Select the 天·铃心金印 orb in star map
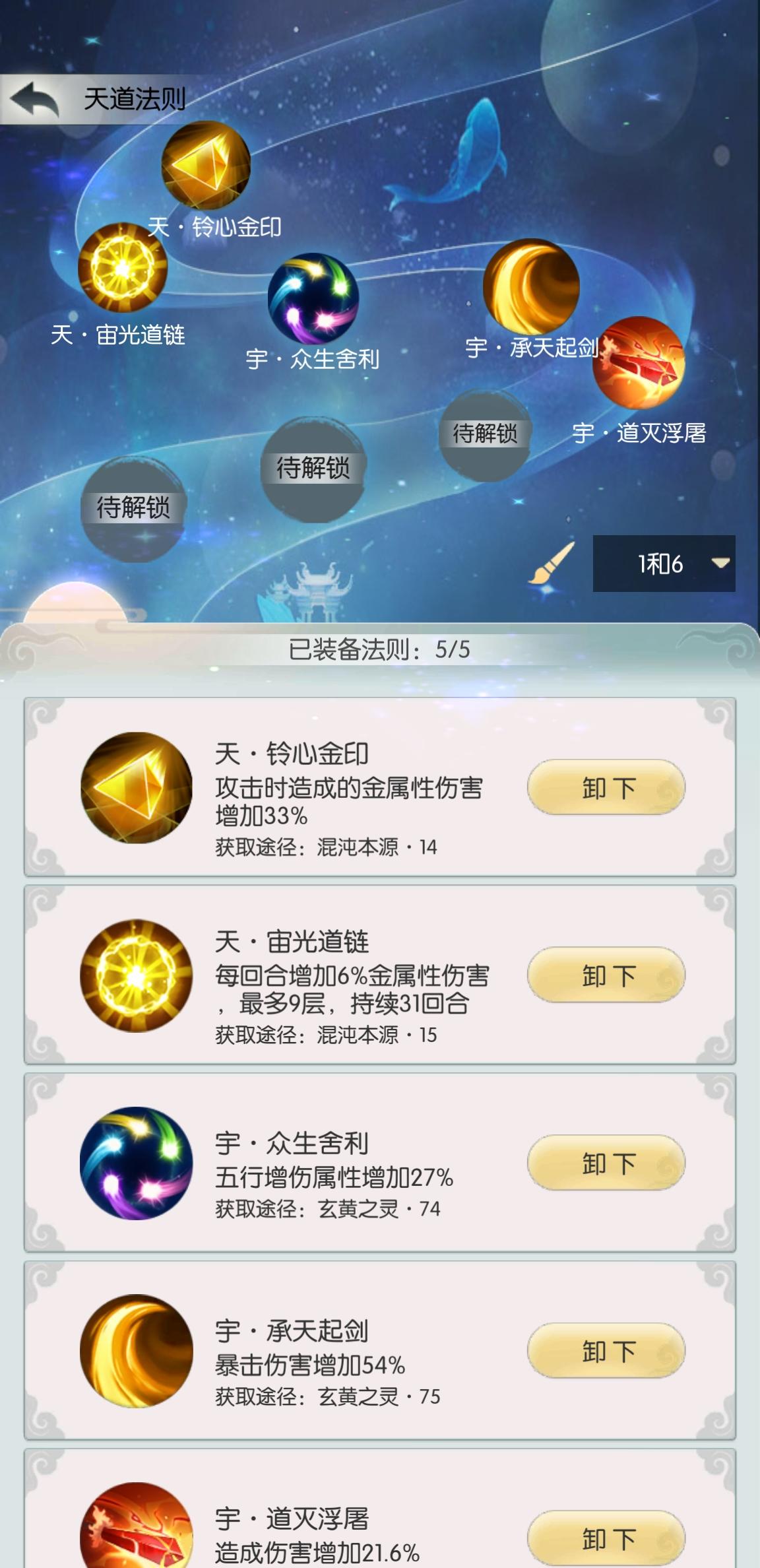This screenshot has height=1568, width=760. [x=206, y=166]
